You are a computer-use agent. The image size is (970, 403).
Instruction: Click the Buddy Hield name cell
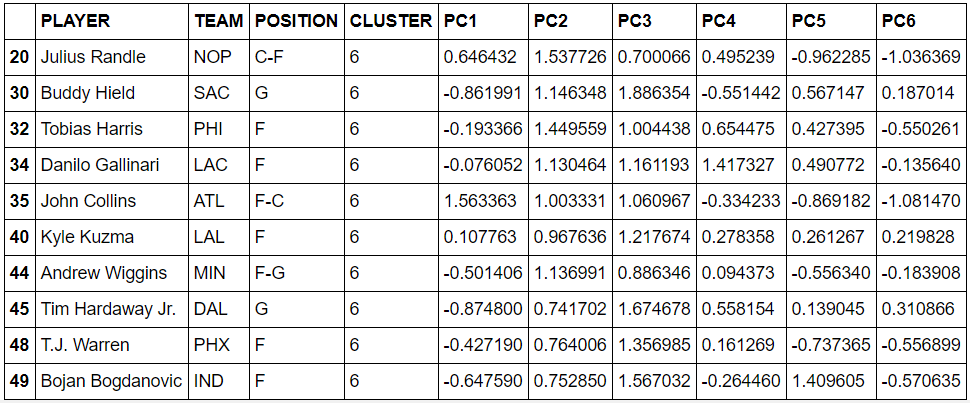pos(112,93)
